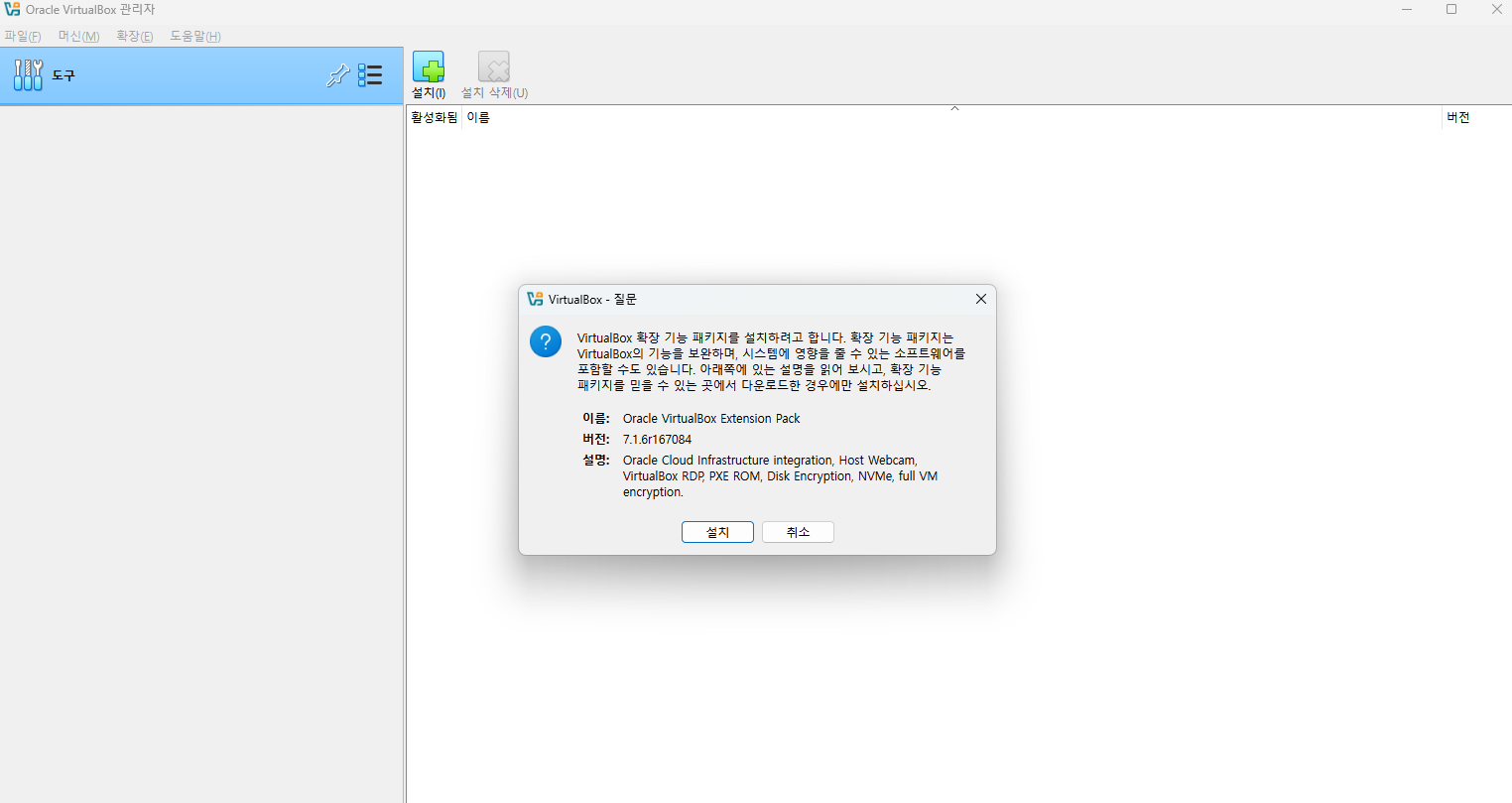The height and width of the screenshot is (803, 1512).
Task: Open the Tools list menu icon
Action: (x=370, y=75)
